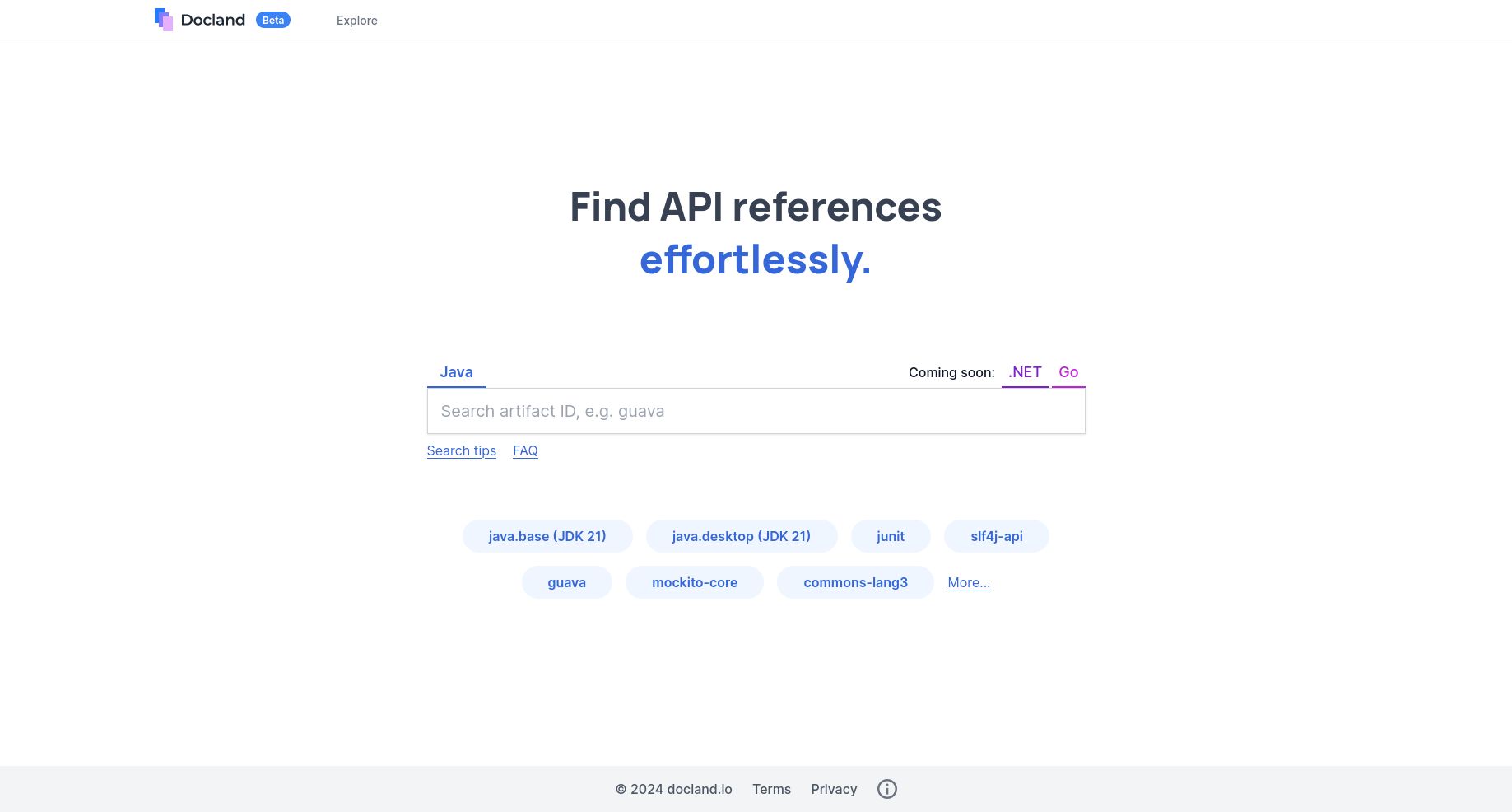Image resolution: width=1512 pixels, height=812 pixels.
Task: Open the Search tips link
Action: 461,450
